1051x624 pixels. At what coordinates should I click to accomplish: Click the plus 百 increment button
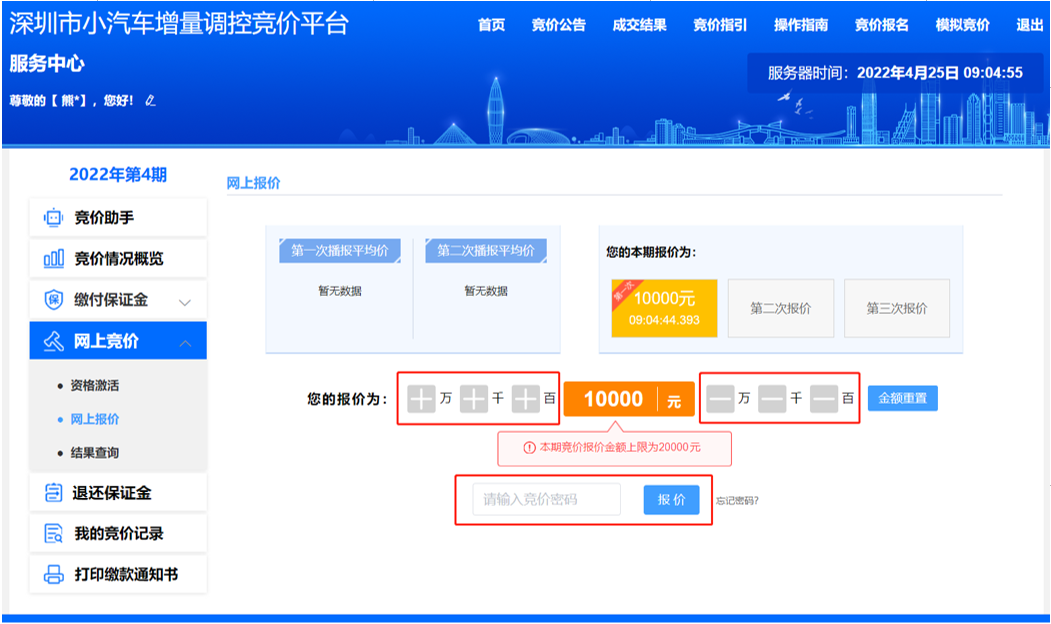point(525,399)
